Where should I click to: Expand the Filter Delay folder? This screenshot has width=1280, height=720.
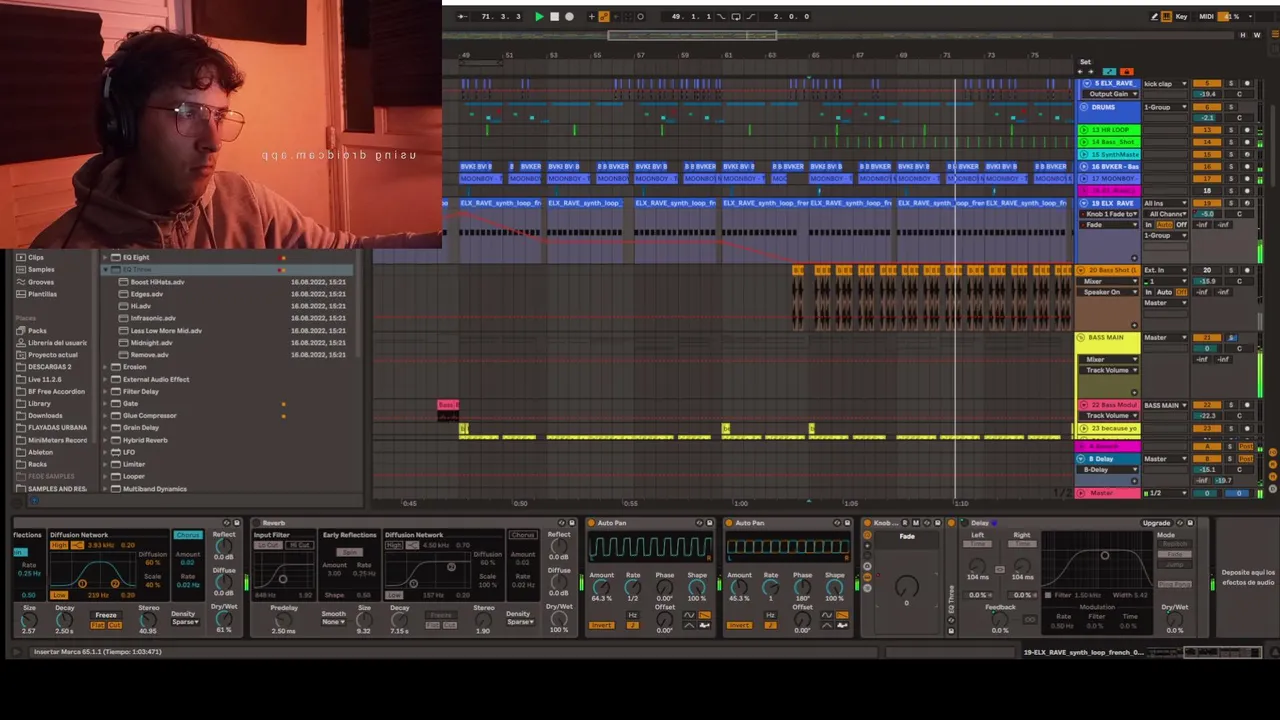[105, 391]
